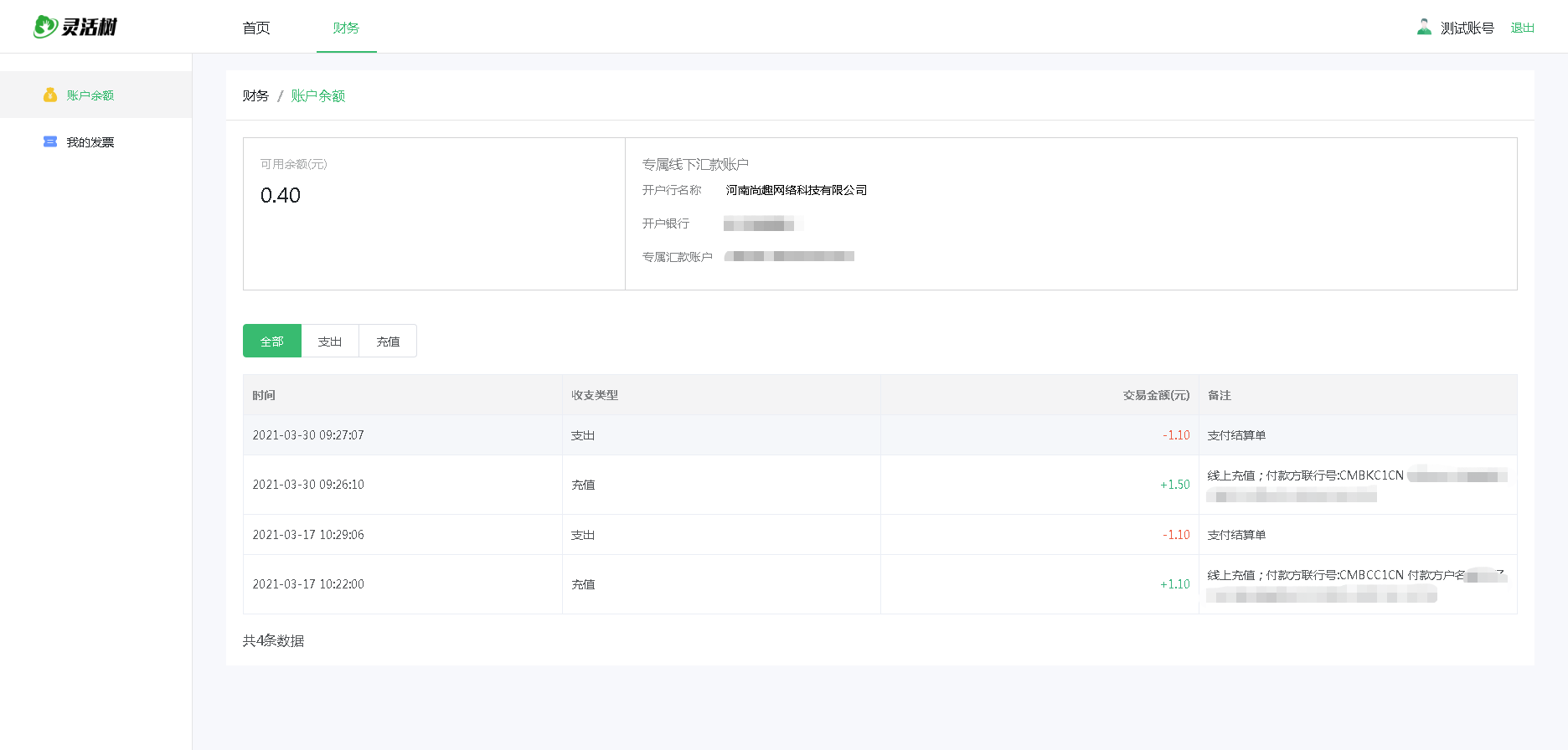Viewport: 1568px width, 750px height.
Task: Click timestamp 2021-03-17 10:29:06
Action: pyautogui.click(x=308, y=535)
